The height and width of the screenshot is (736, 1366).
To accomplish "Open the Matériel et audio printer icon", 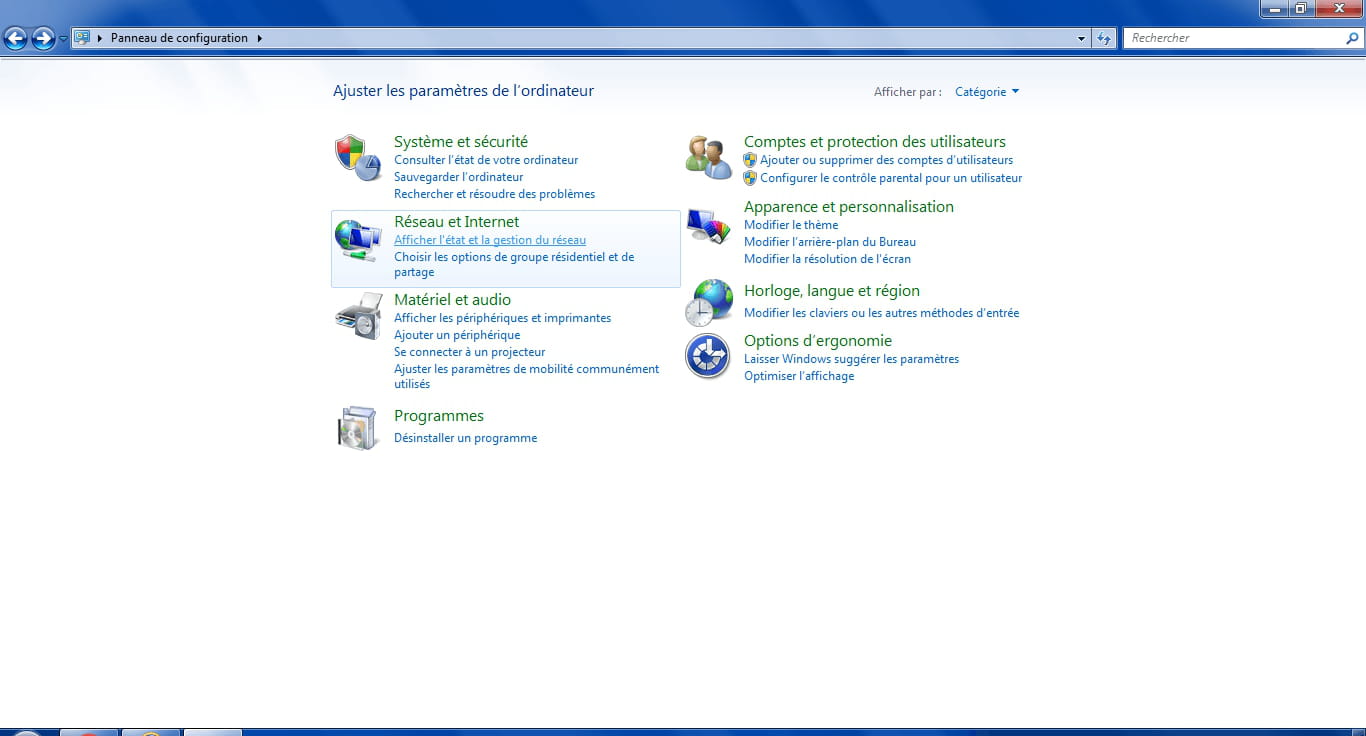I will click(x=358, y=316).
